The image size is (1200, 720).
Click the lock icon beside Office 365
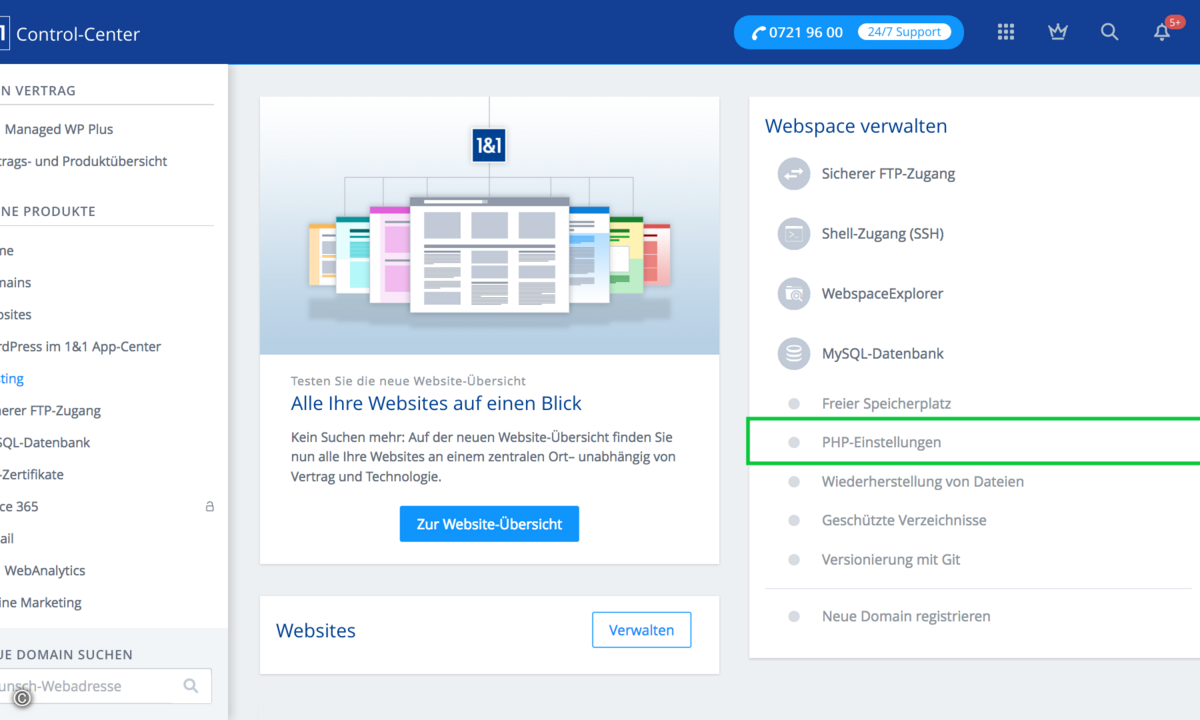click(210, 507)
